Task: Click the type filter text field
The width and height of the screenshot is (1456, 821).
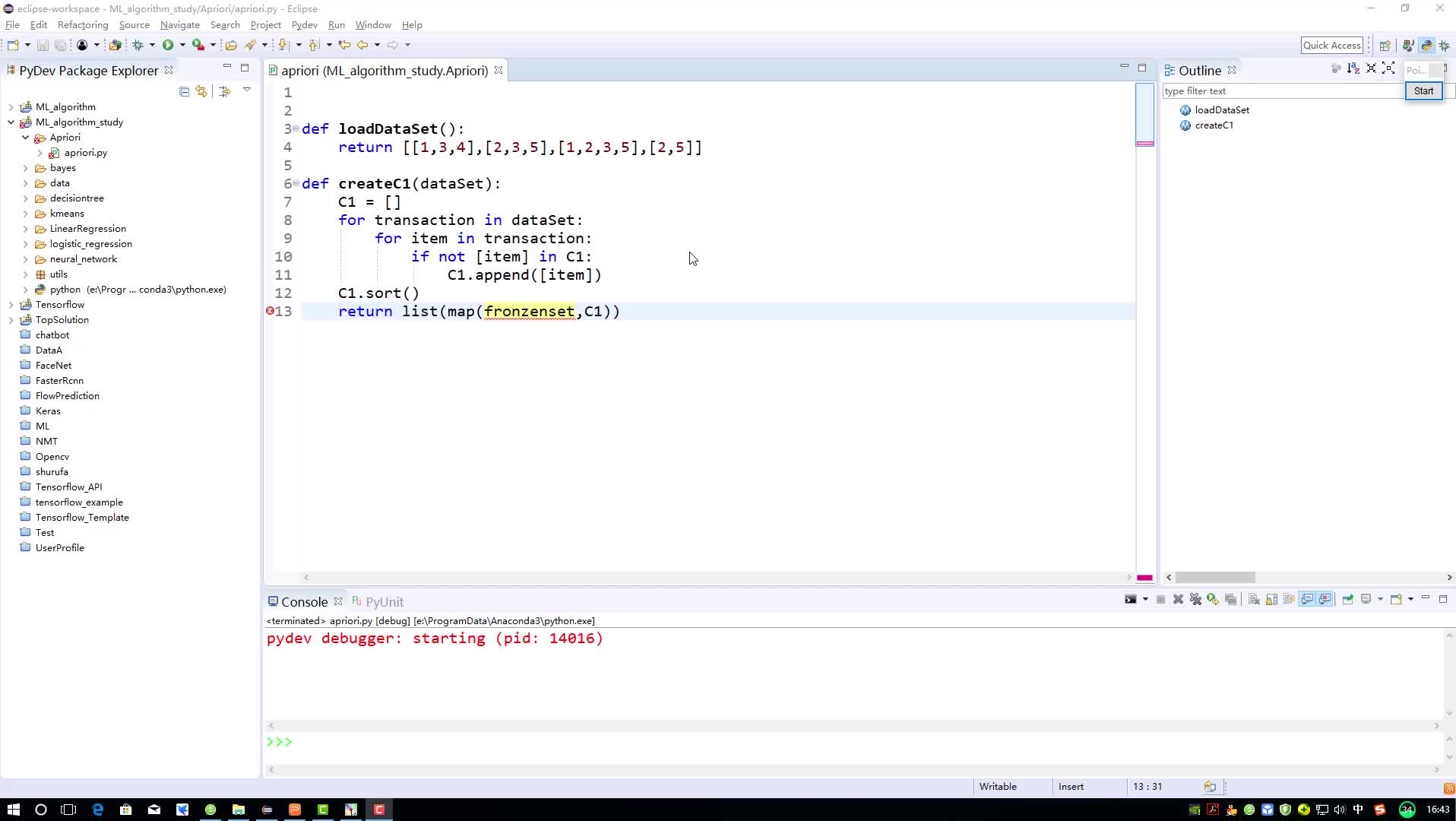Action: pyautogui.click(x=1283, y=91)
